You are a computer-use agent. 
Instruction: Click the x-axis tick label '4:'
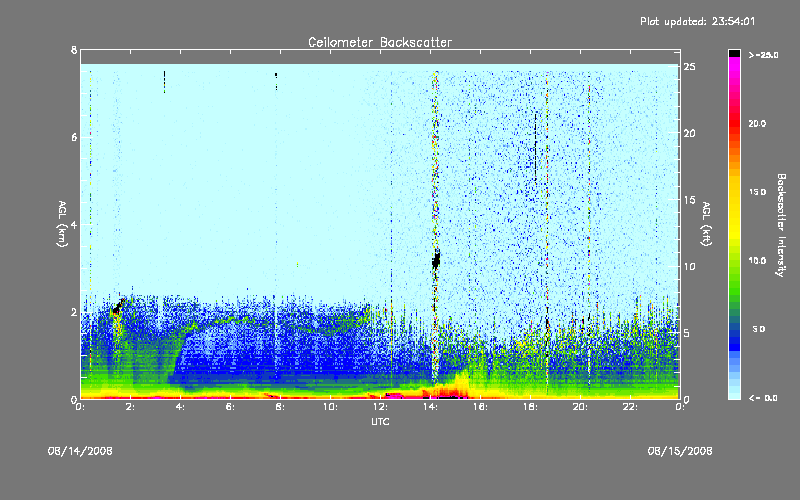181,407
